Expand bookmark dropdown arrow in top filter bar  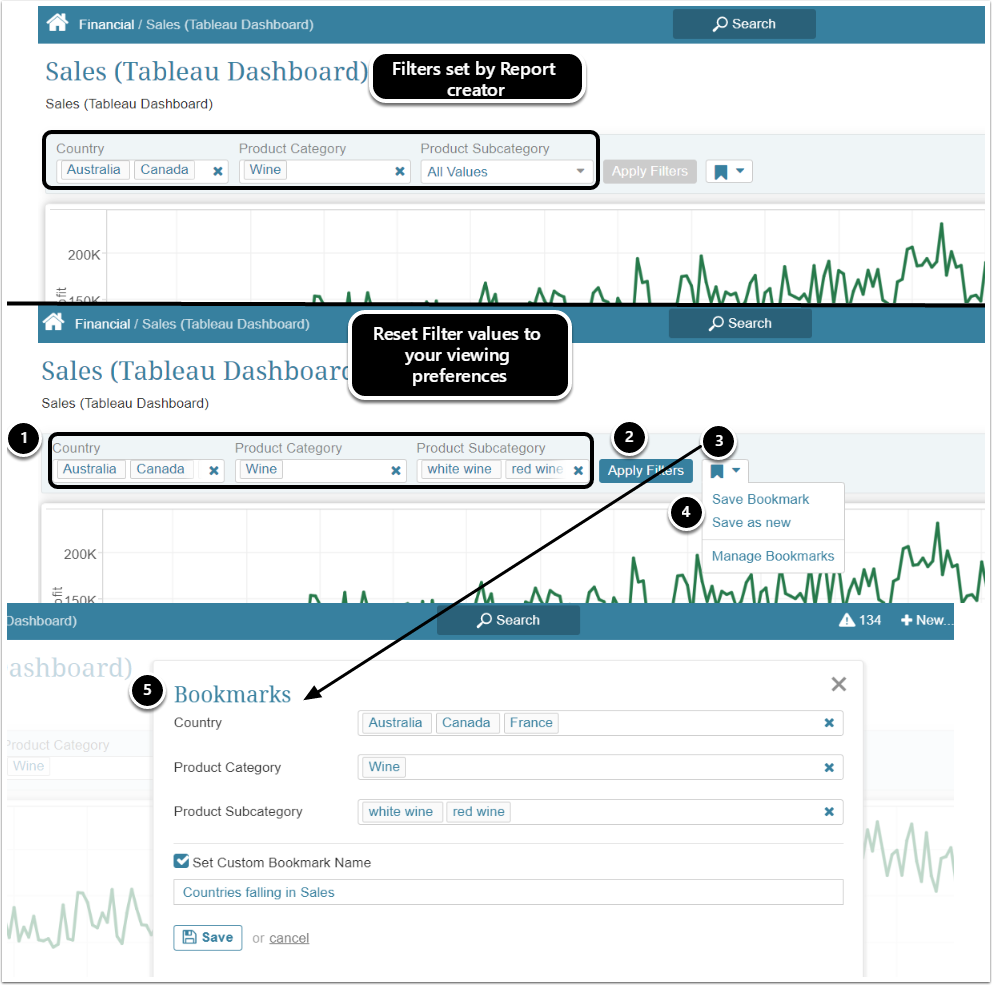[740, 171]
